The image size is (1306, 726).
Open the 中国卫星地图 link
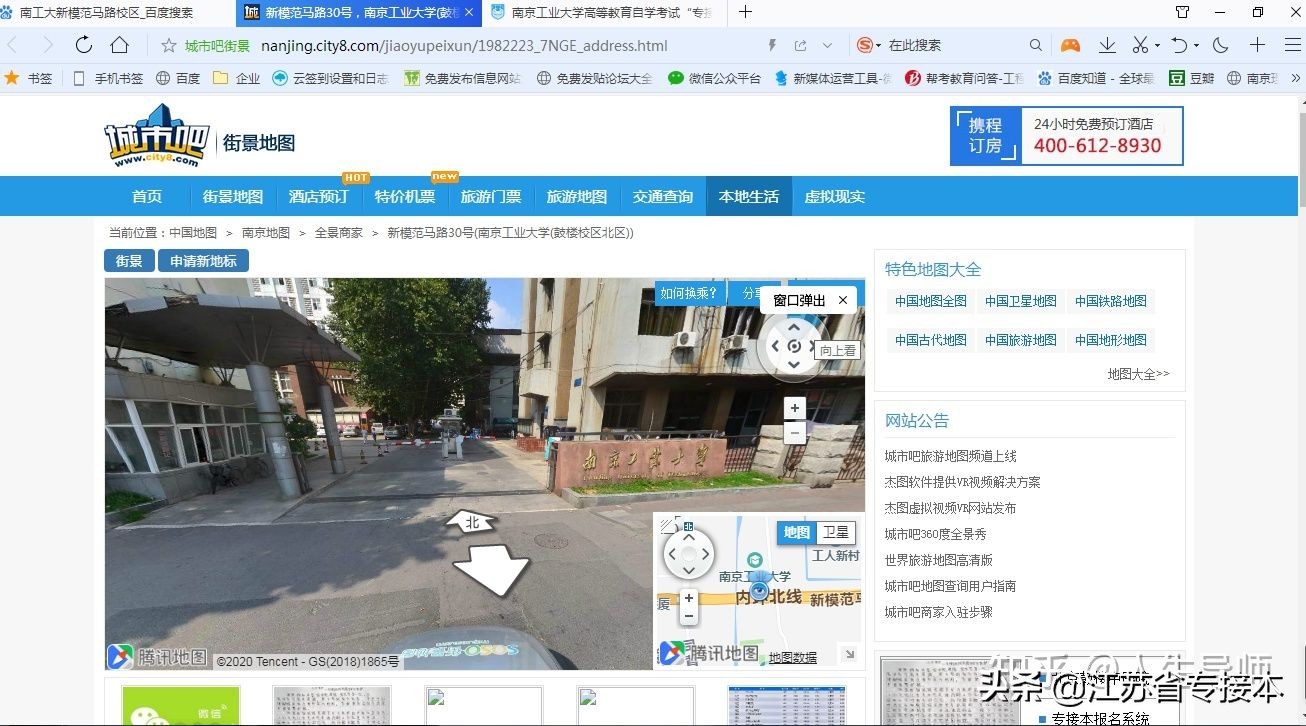(1019, 300)
